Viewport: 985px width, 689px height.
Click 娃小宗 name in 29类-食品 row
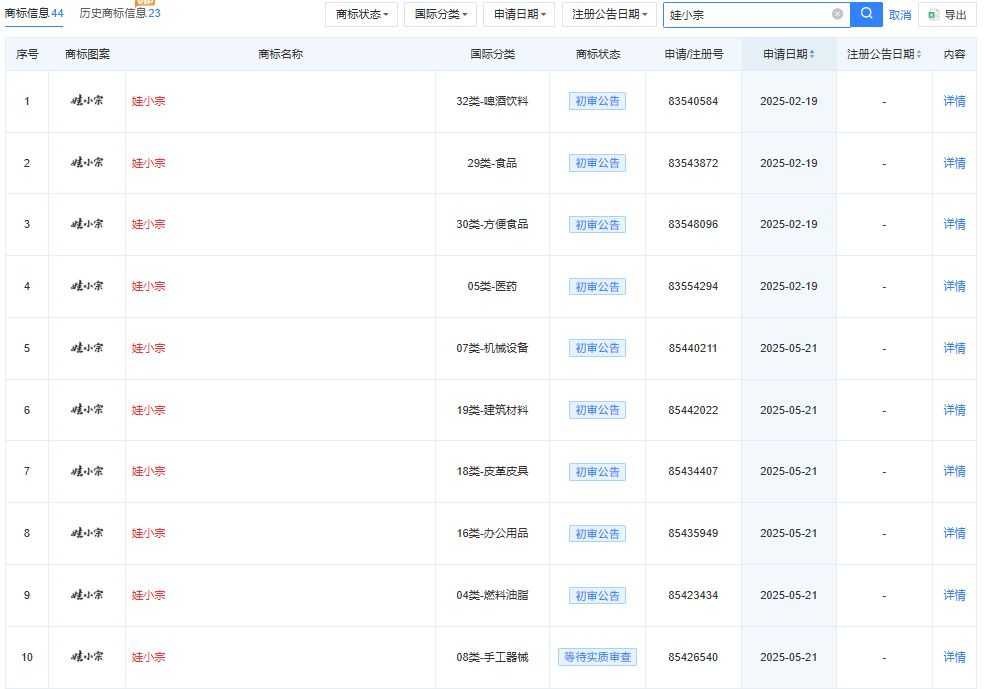[x=148, y=163]
